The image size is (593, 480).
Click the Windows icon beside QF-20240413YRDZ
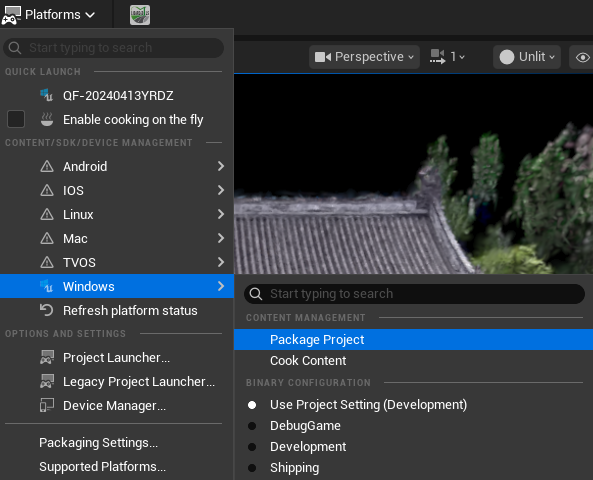47,95
